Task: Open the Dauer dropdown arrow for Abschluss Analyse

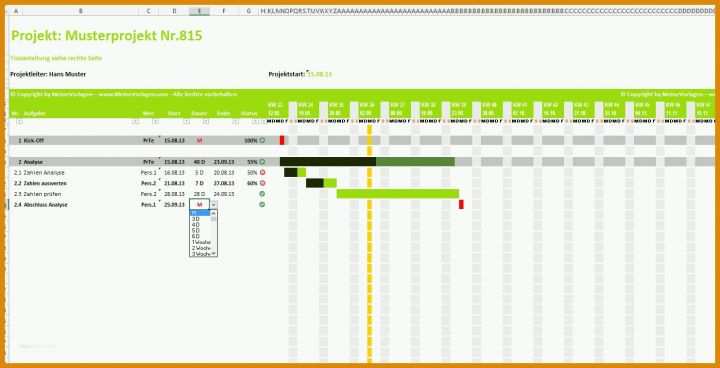Action: pos(213,204)
